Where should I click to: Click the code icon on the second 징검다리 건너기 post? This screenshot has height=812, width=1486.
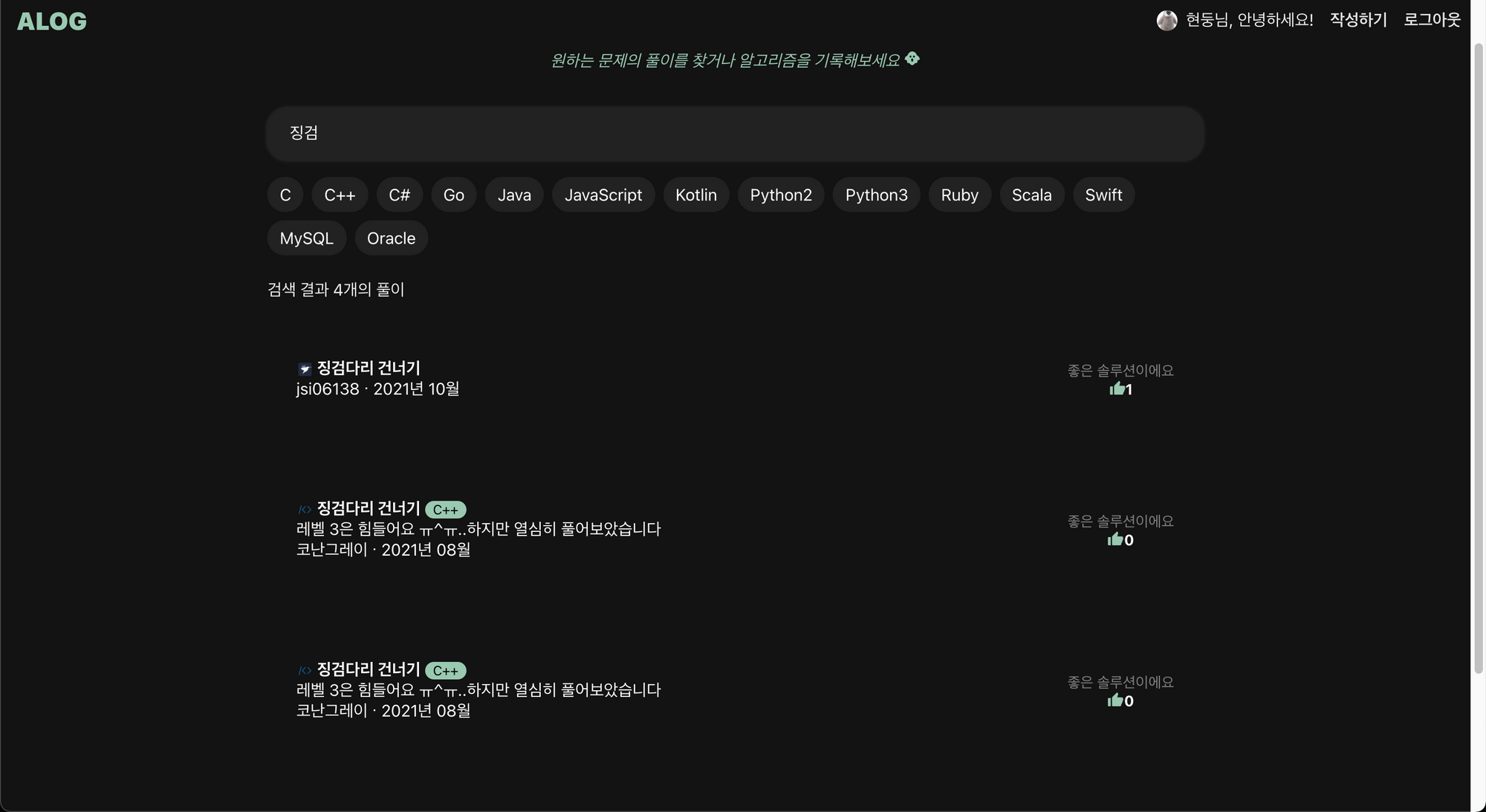[303, 509]
